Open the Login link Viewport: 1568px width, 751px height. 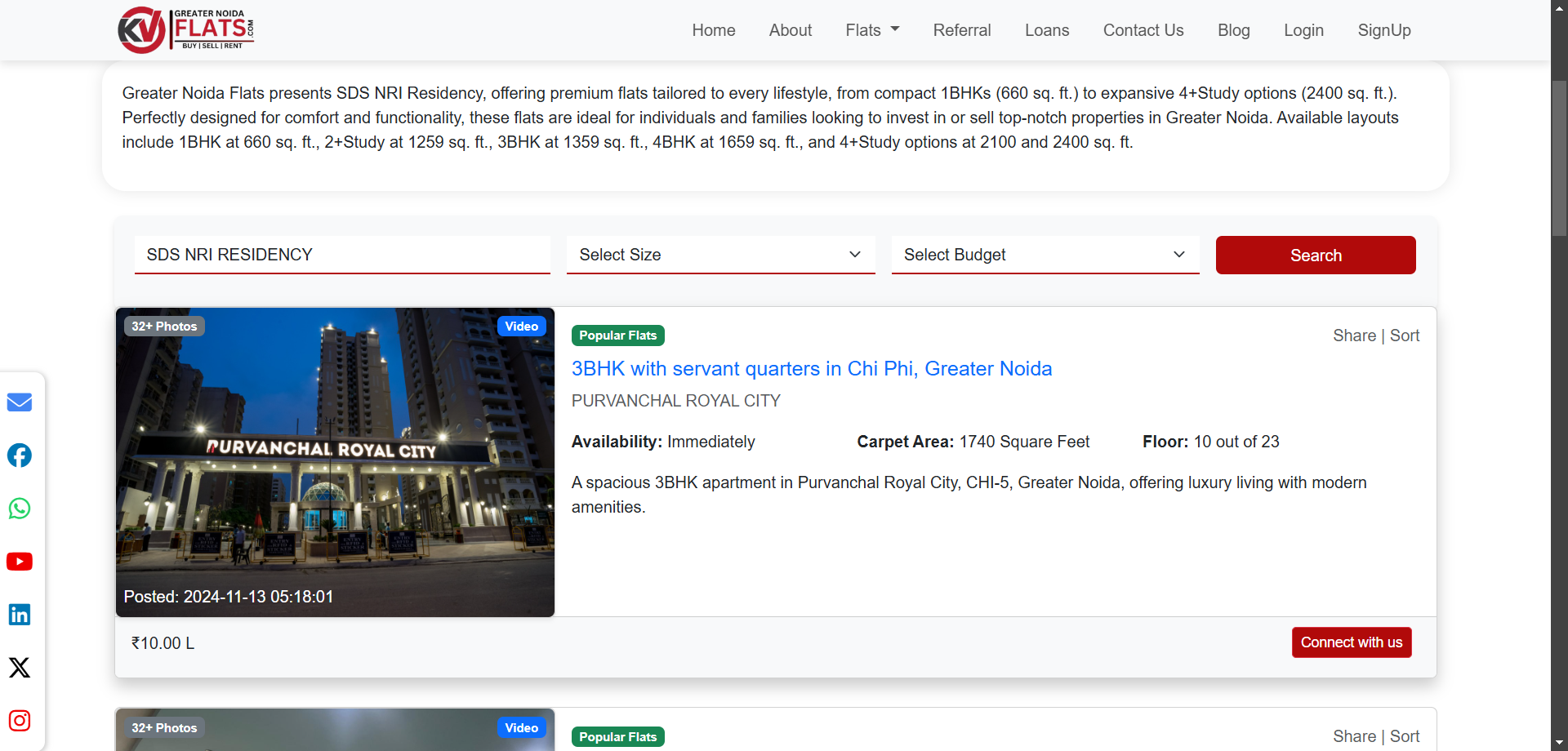[1303, 30]
